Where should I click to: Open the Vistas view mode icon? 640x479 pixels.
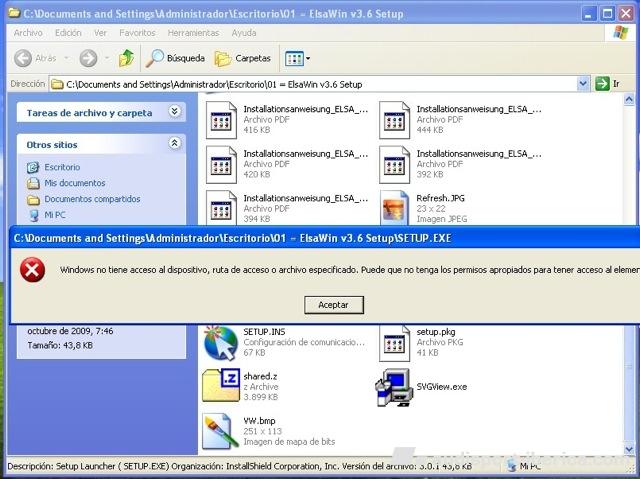[x=294, y=58]
